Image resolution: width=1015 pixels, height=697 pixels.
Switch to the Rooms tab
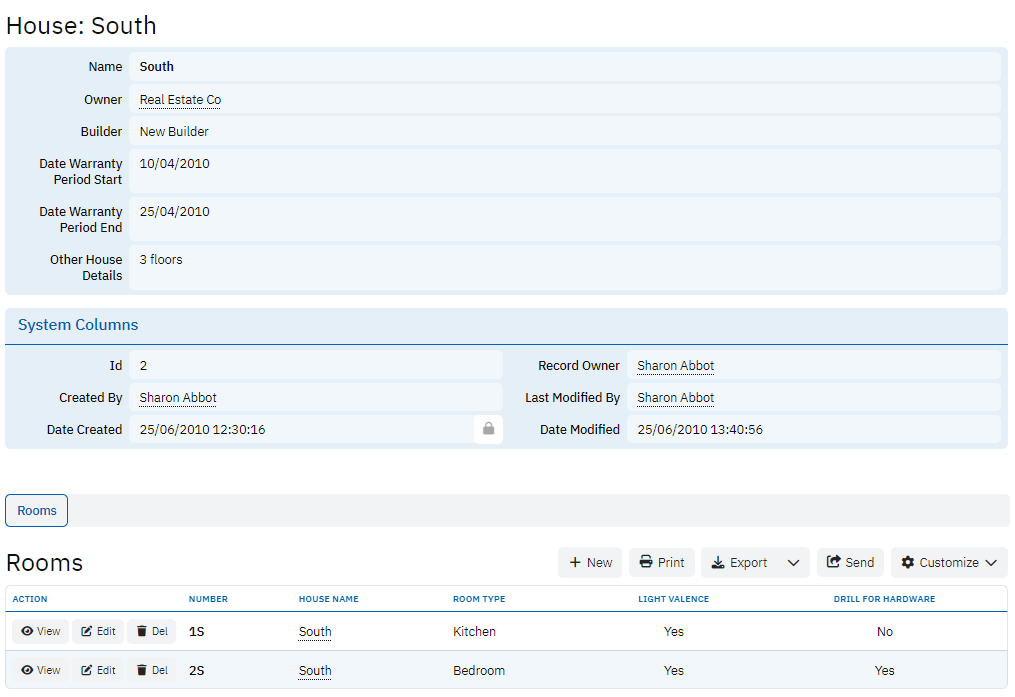37,510
